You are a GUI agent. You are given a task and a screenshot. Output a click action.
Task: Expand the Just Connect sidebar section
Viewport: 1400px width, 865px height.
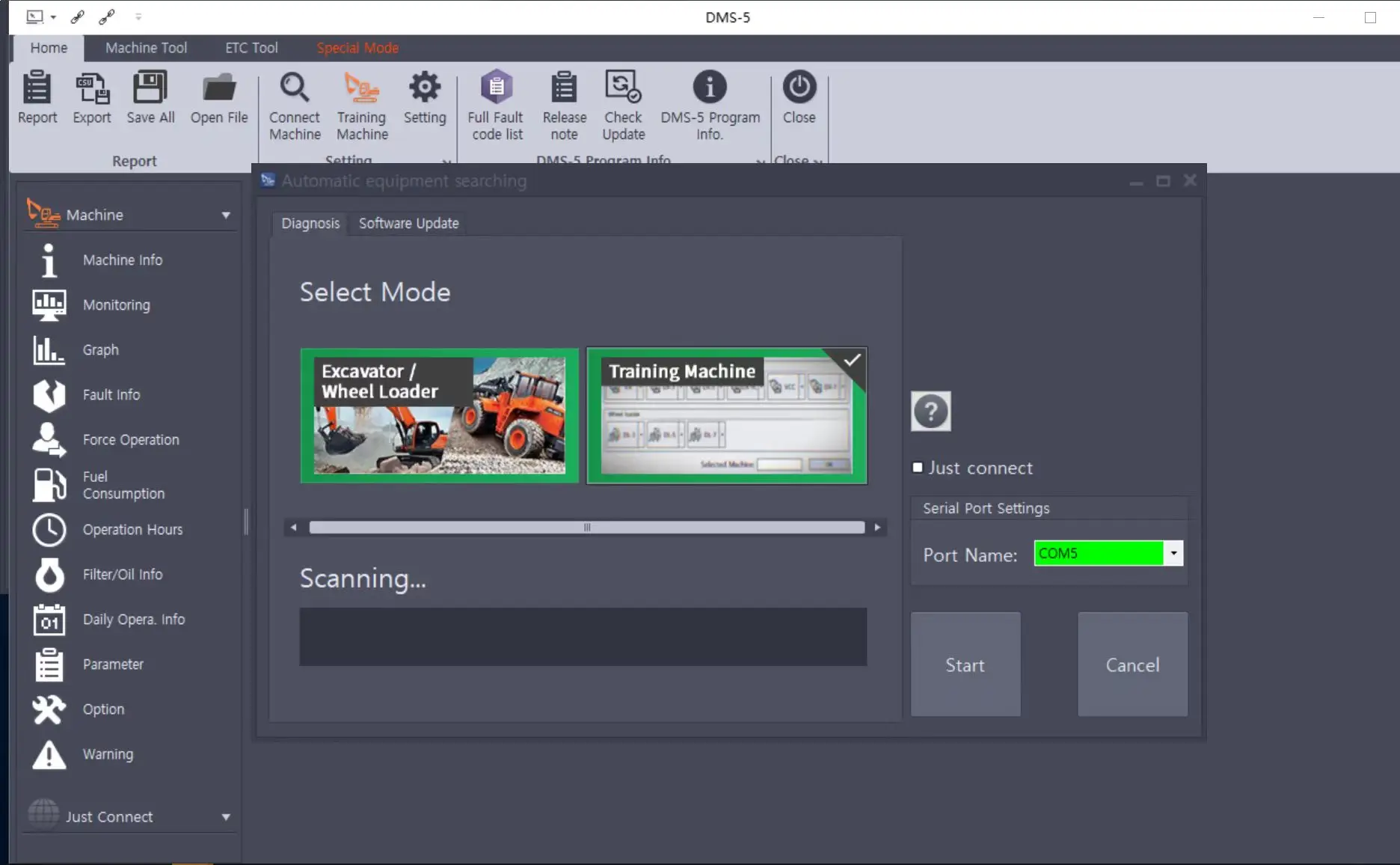(225, 817)
